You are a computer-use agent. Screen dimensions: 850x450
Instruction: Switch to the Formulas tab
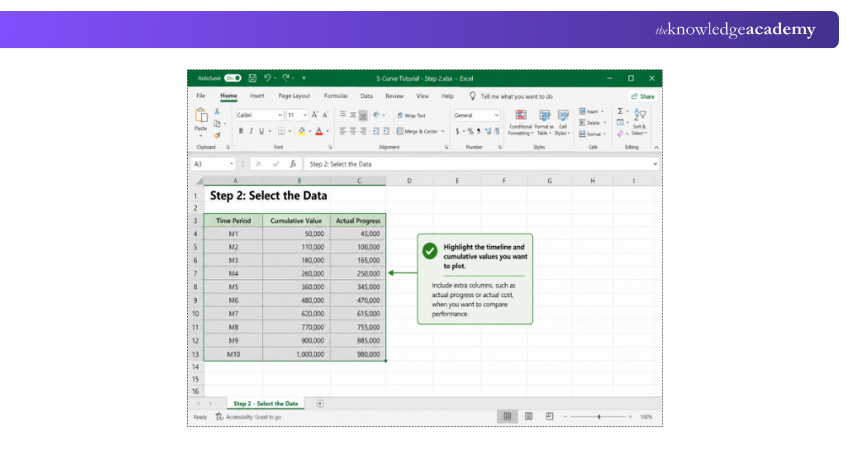336,96
